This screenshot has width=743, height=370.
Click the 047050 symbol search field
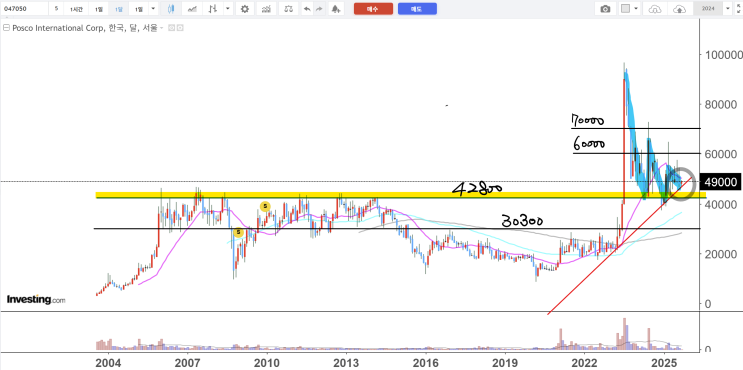(x=24, y=9)
